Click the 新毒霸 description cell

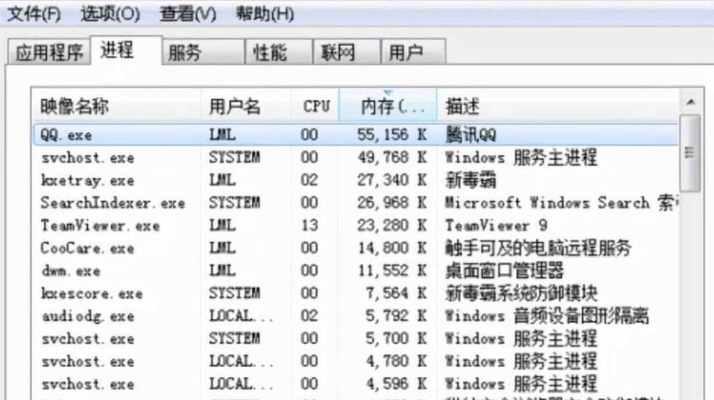pyautogui.click(x=470, y=180)
